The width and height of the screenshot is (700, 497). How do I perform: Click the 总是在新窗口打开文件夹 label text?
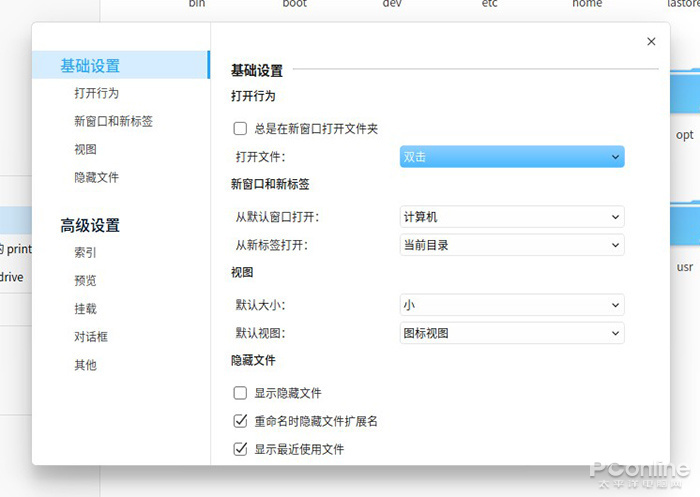tap(316, 129)
